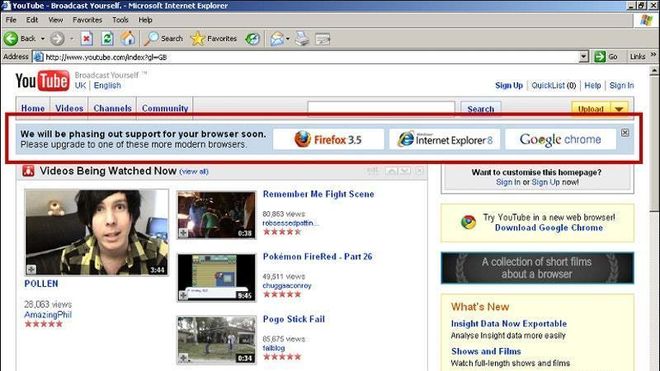Expand the Back button history dropdown
Viewport: 660px width, 371px height.
[x=43, y=39]
